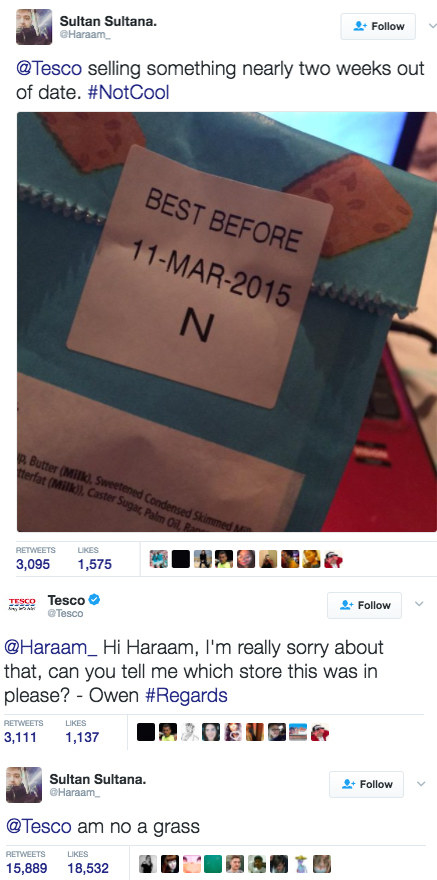Open Sultan Sultana's profile avatar in first tweet
437x880 pixels.
click(x=34, y=27)
